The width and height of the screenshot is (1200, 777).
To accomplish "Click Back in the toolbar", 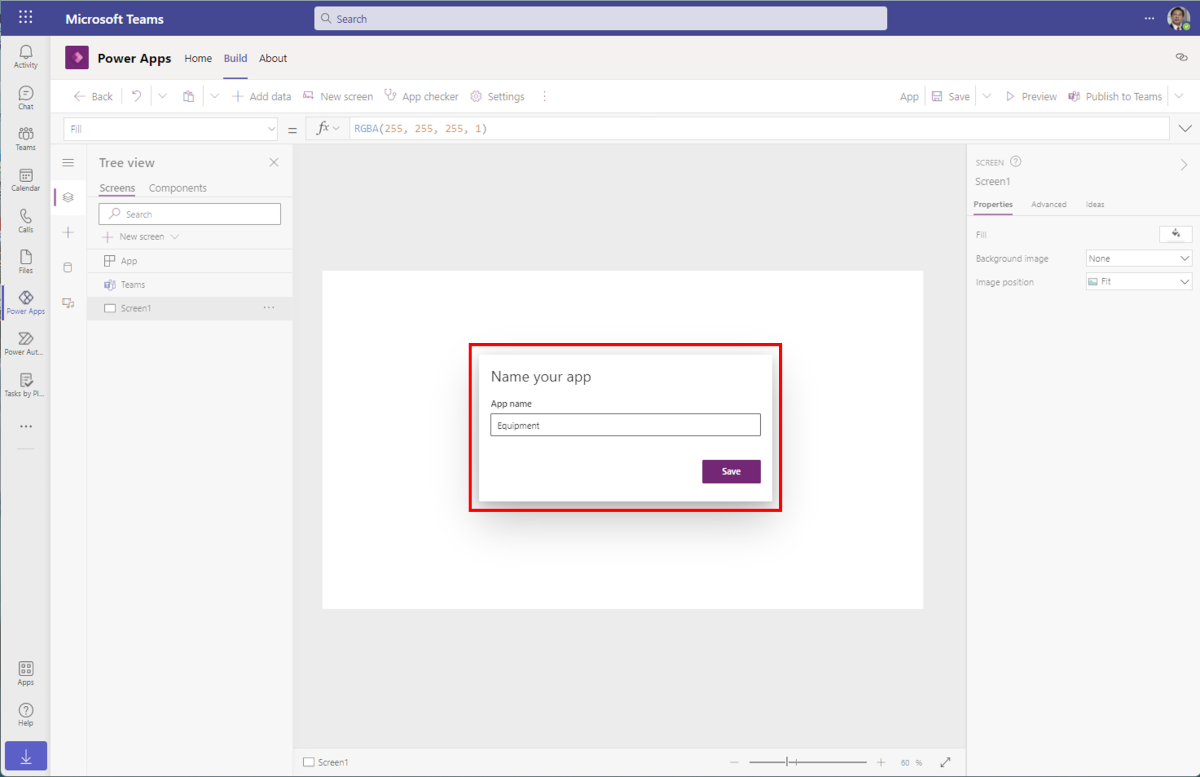I will (x=93, y=96).
